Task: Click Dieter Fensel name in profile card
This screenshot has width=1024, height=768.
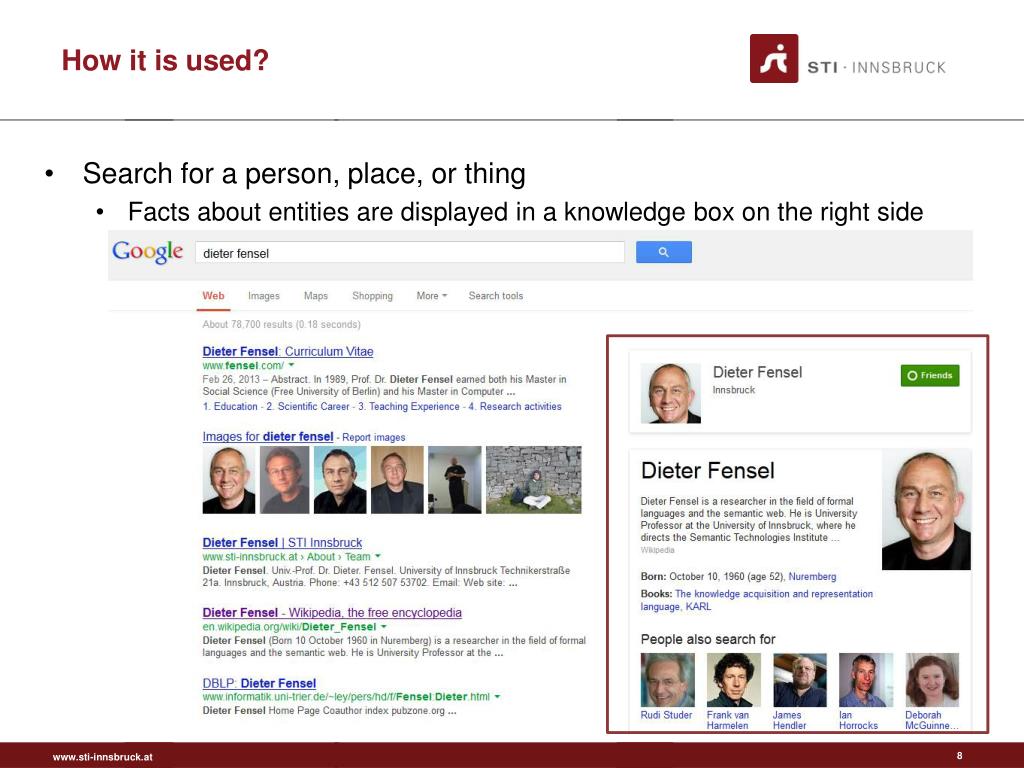Action: (x=758, y=372)
